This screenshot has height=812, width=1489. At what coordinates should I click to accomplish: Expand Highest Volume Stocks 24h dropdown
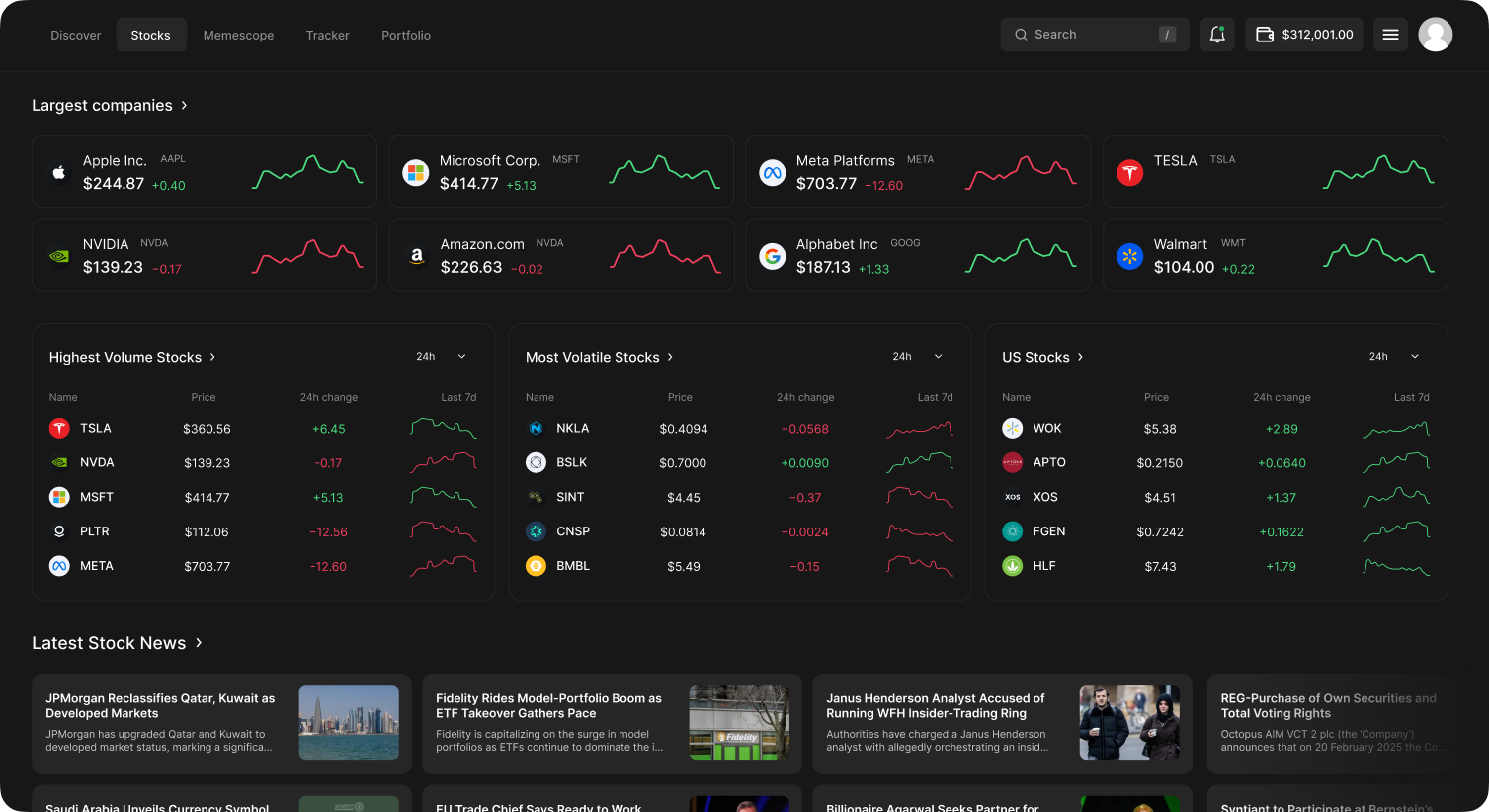point(441,357)
